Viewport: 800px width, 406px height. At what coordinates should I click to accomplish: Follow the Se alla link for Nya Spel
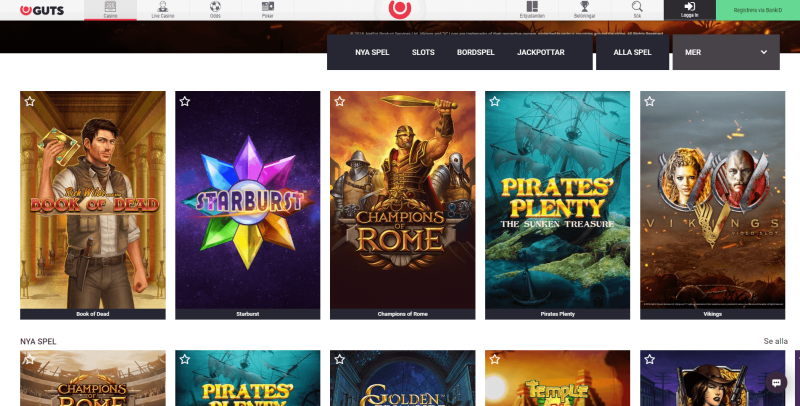775,341
